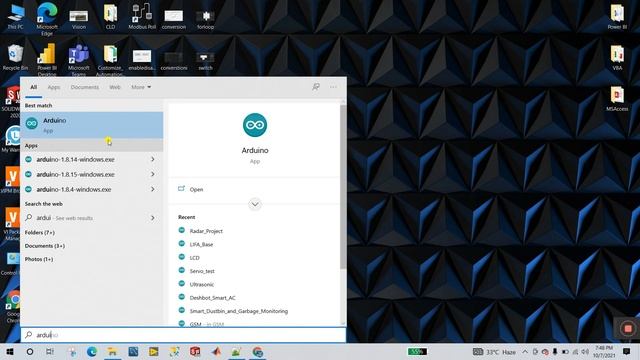This screenshot has width=640, height=360.
Task: Launch Microsoft Teams desktop shortcut
Action: pyautogui.click(x=79, y=59)
